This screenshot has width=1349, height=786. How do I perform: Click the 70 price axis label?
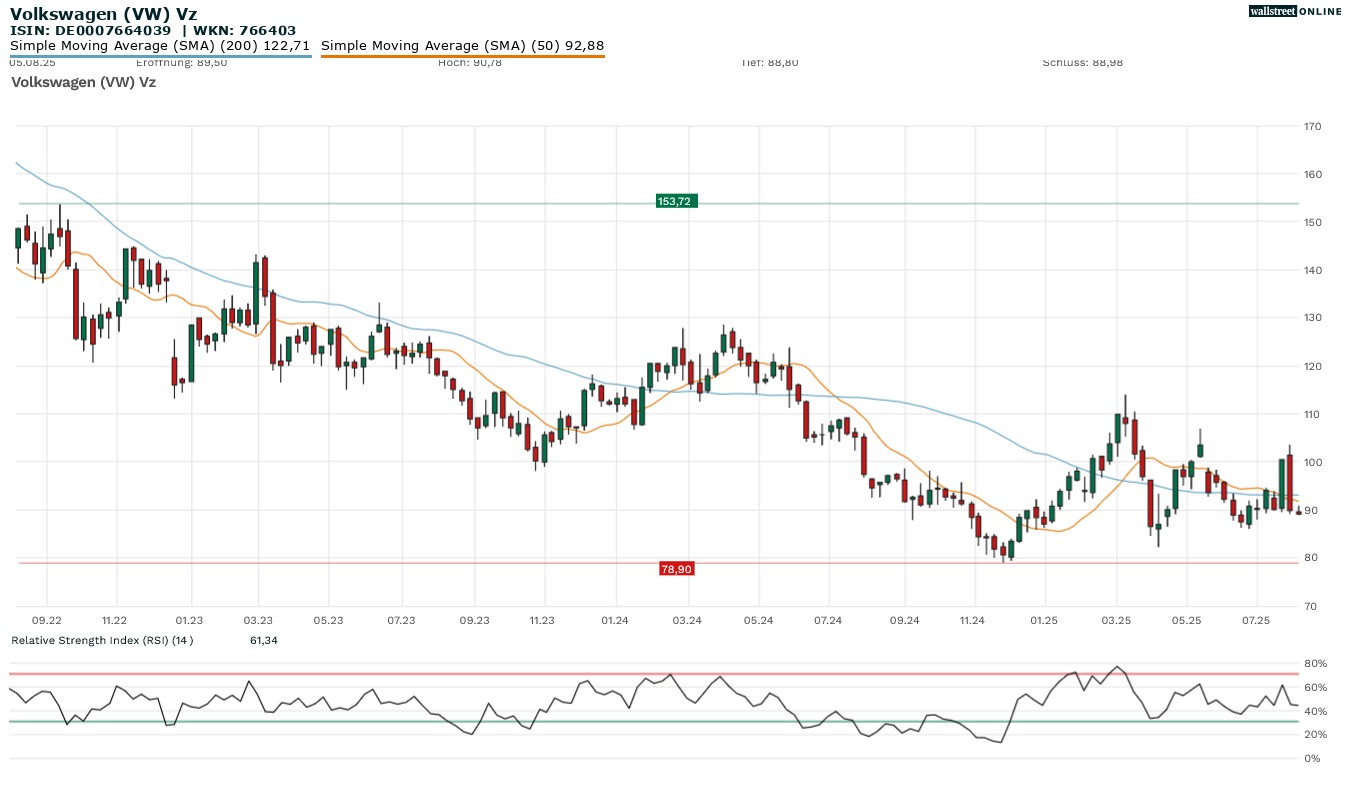pos(1310,607)
